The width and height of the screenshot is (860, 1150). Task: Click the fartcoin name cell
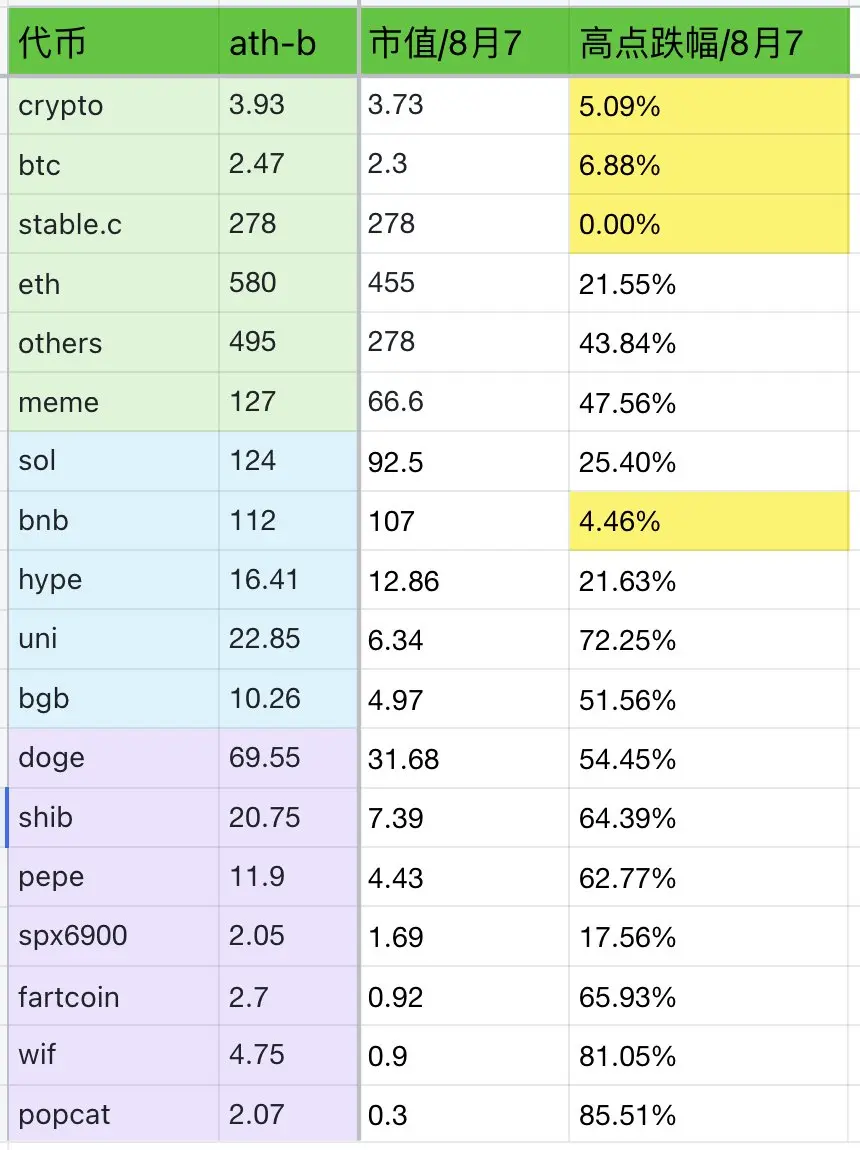114,996
